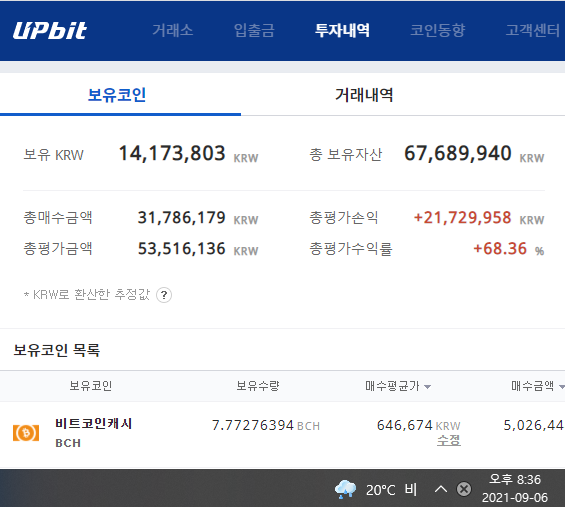Open the 고객센터 menu
The height and width of the screenshot is (507, 565).
coord(533,30)
